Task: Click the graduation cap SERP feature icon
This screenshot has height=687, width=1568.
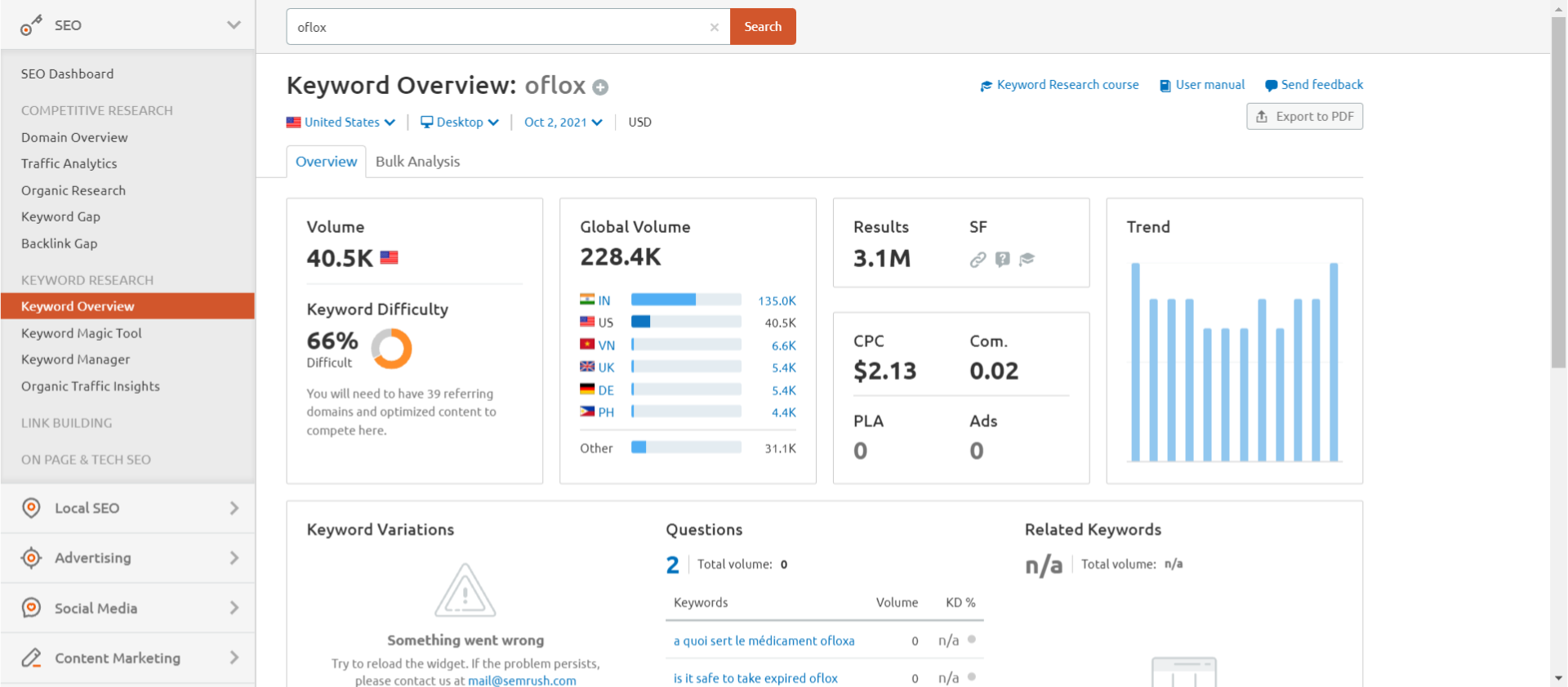Action: coord(1027,259)
